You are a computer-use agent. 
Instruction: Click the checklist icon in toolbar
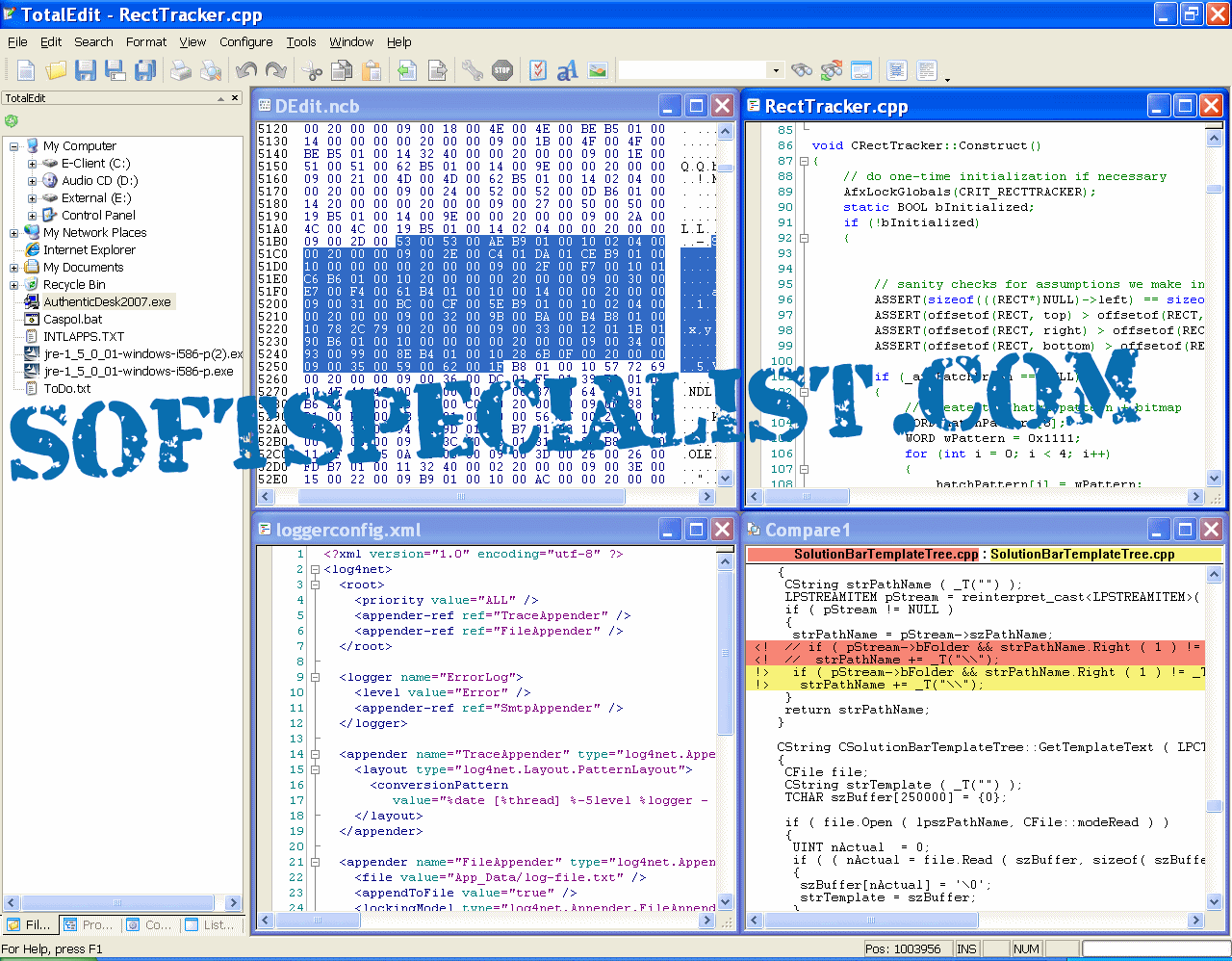[538, 70]
